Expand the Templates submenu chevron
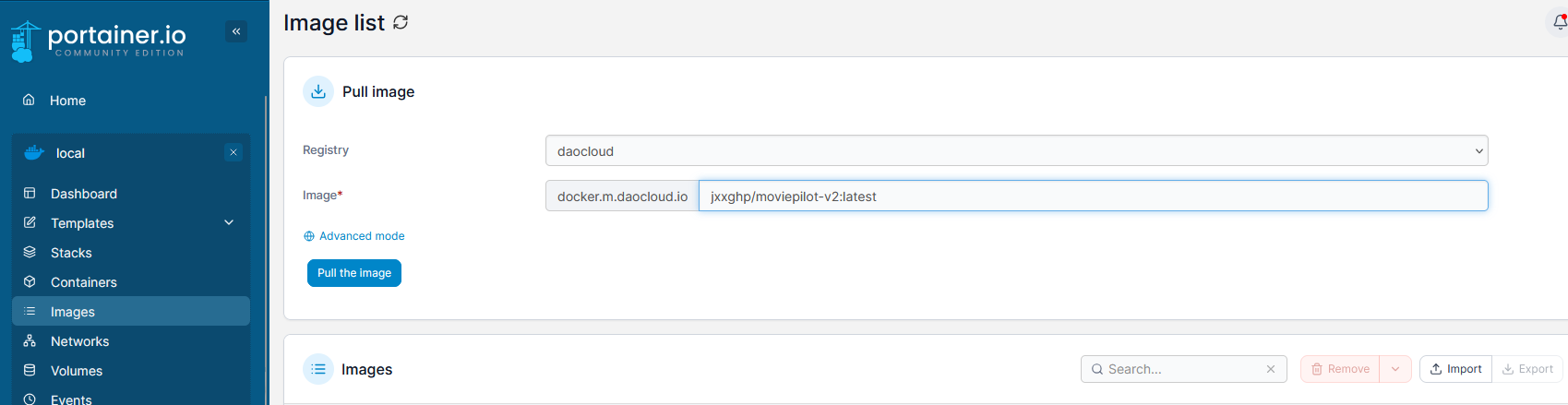This screenshot has width=1568, height=405. click(x=229, y=222)
